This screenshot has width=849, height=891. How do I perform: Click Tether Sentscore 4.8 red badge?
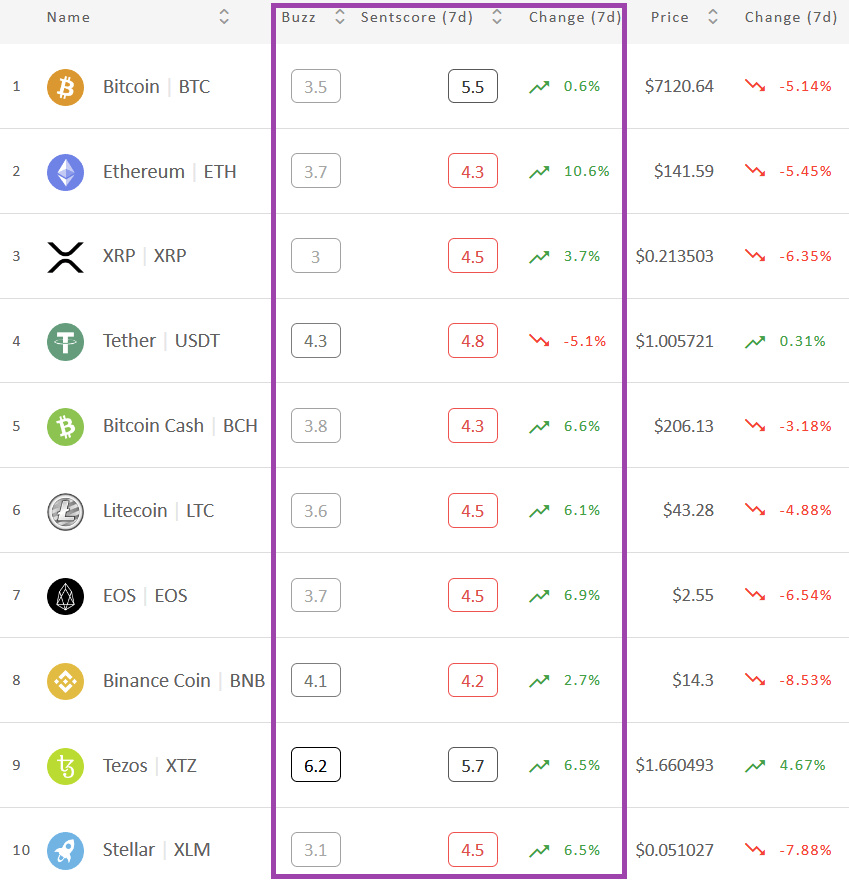click(x=473, y=340)
